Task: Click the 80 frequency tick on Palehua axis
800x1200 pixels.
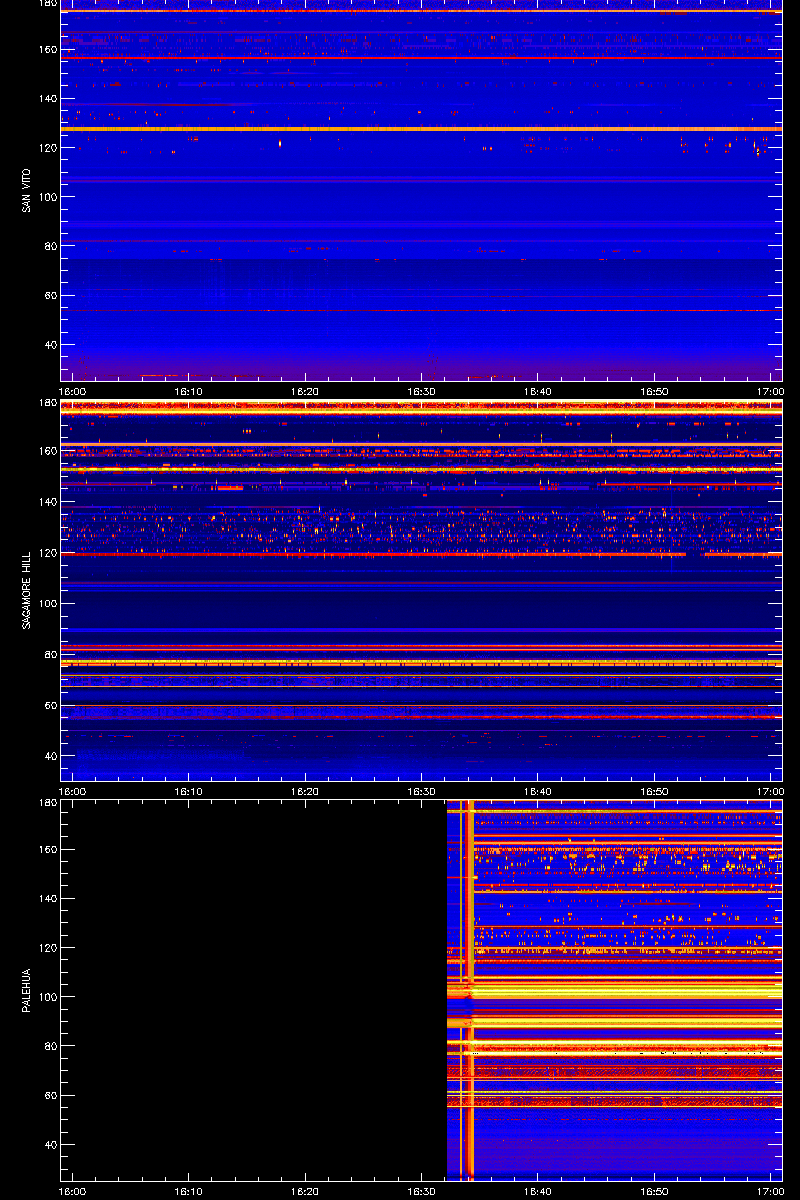Action: coord(50,1046)
